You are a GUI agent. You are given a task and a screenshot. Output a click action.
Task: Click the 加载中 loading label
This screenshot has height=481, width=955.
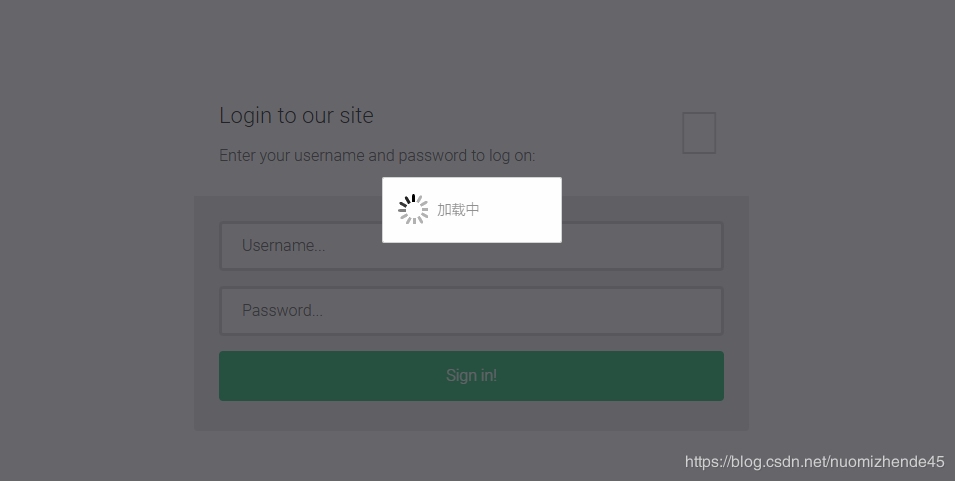pos(458,210)
